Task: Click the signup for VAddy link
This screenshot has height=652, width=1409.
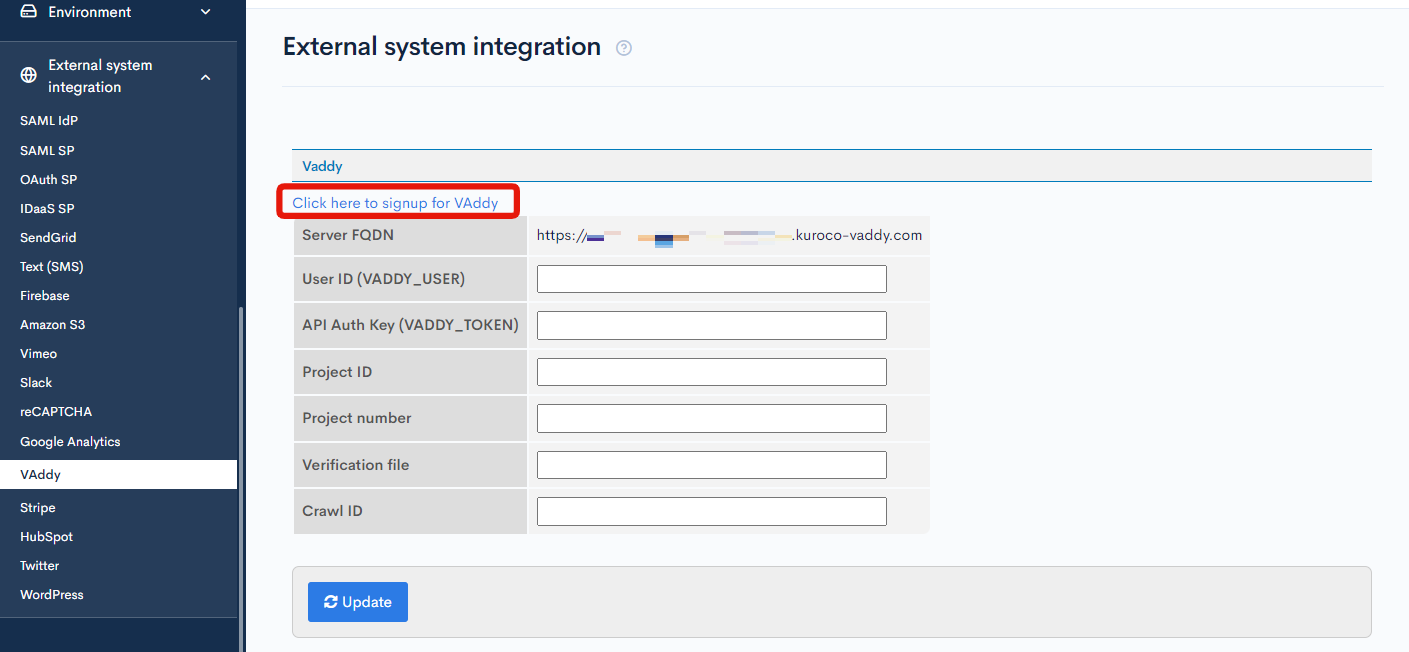Action: (x=395, y=203)
